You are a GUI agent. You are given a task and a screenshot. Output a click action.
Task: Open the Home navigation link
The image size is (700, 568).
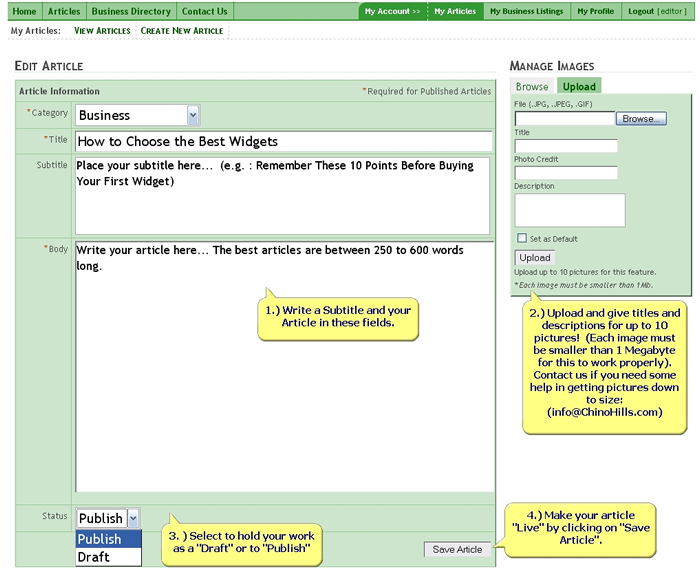pos(24,12)
